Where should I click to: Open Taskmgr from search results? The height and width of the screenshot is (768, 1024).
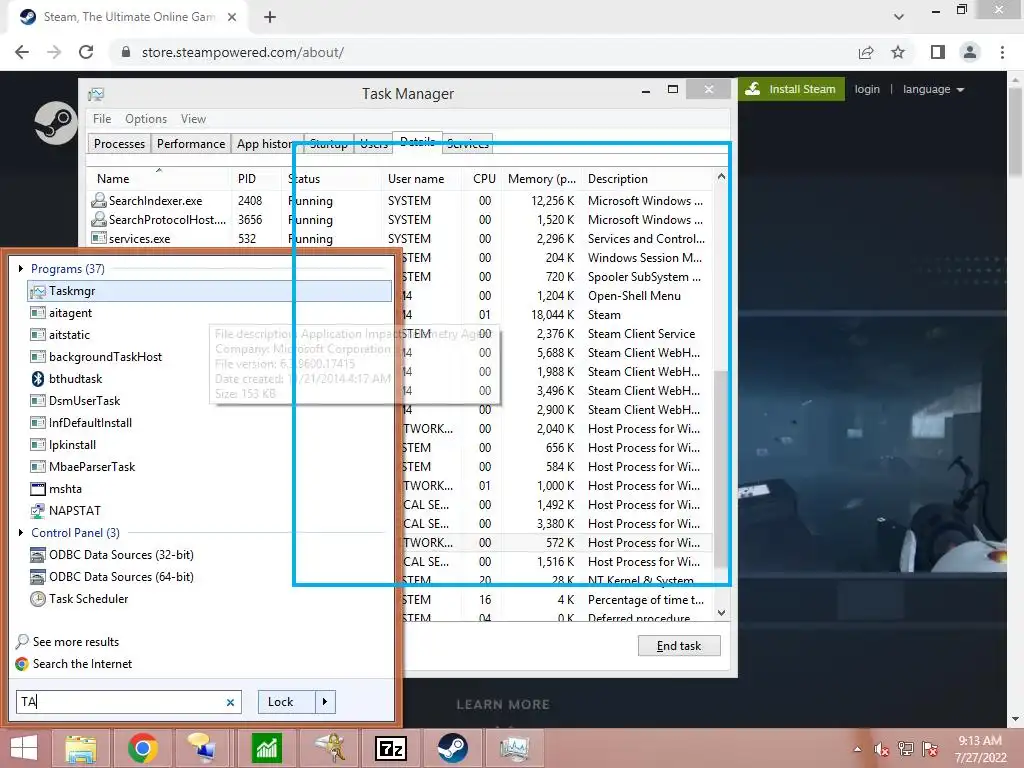[x=209, y=291]
